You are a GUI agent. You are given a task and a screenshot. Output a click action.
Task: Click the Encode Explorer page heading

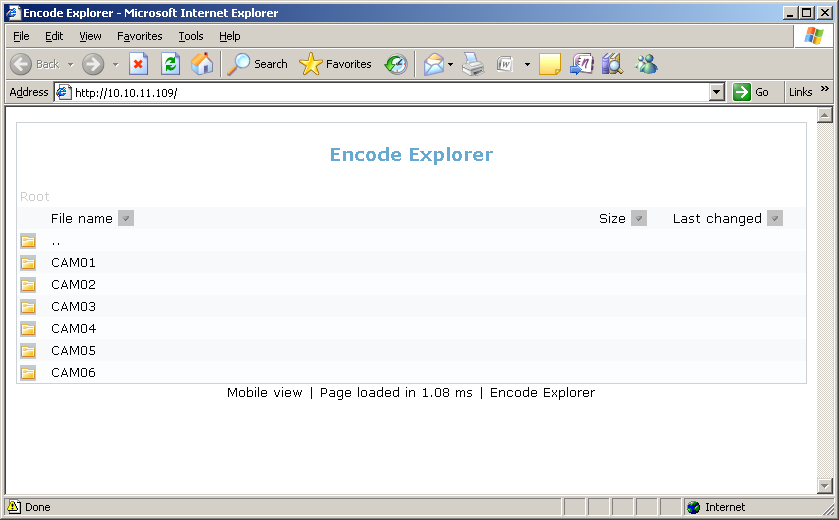coord(411,155)
